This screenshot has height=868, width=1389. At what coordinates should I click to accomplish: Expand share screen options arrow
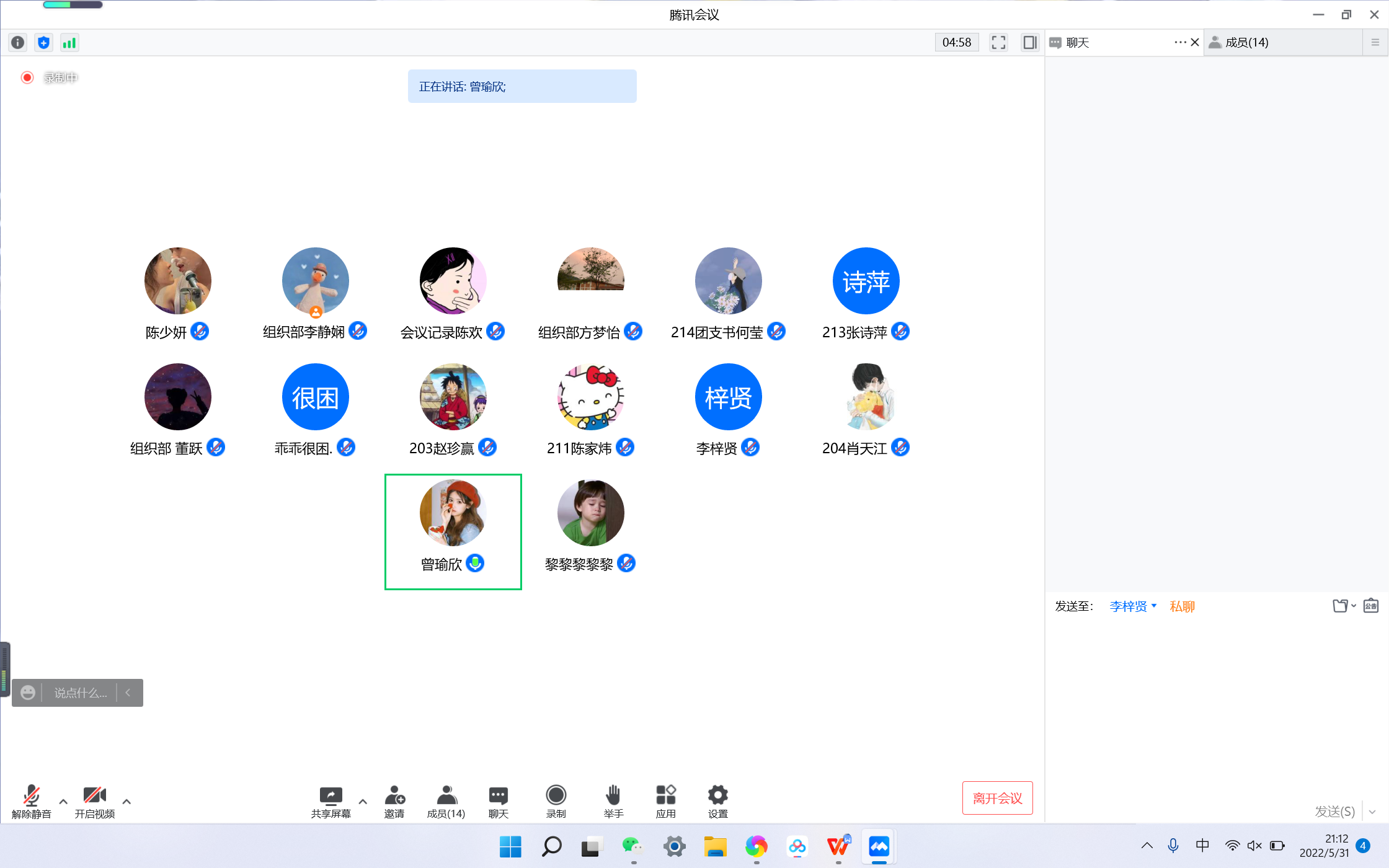(363, 802)
